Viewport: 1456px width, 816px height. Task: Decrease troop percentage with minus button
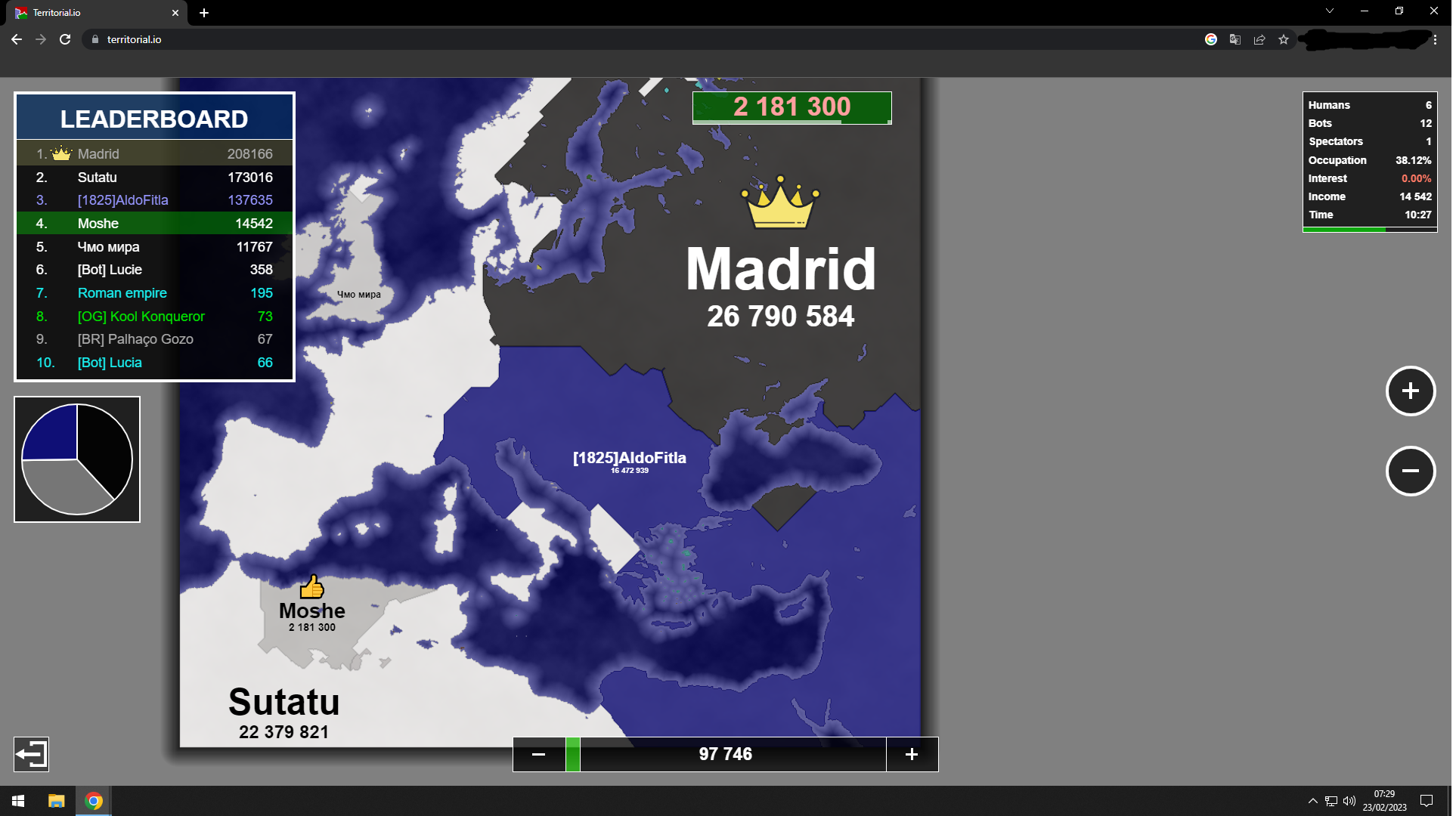point(540,756)
